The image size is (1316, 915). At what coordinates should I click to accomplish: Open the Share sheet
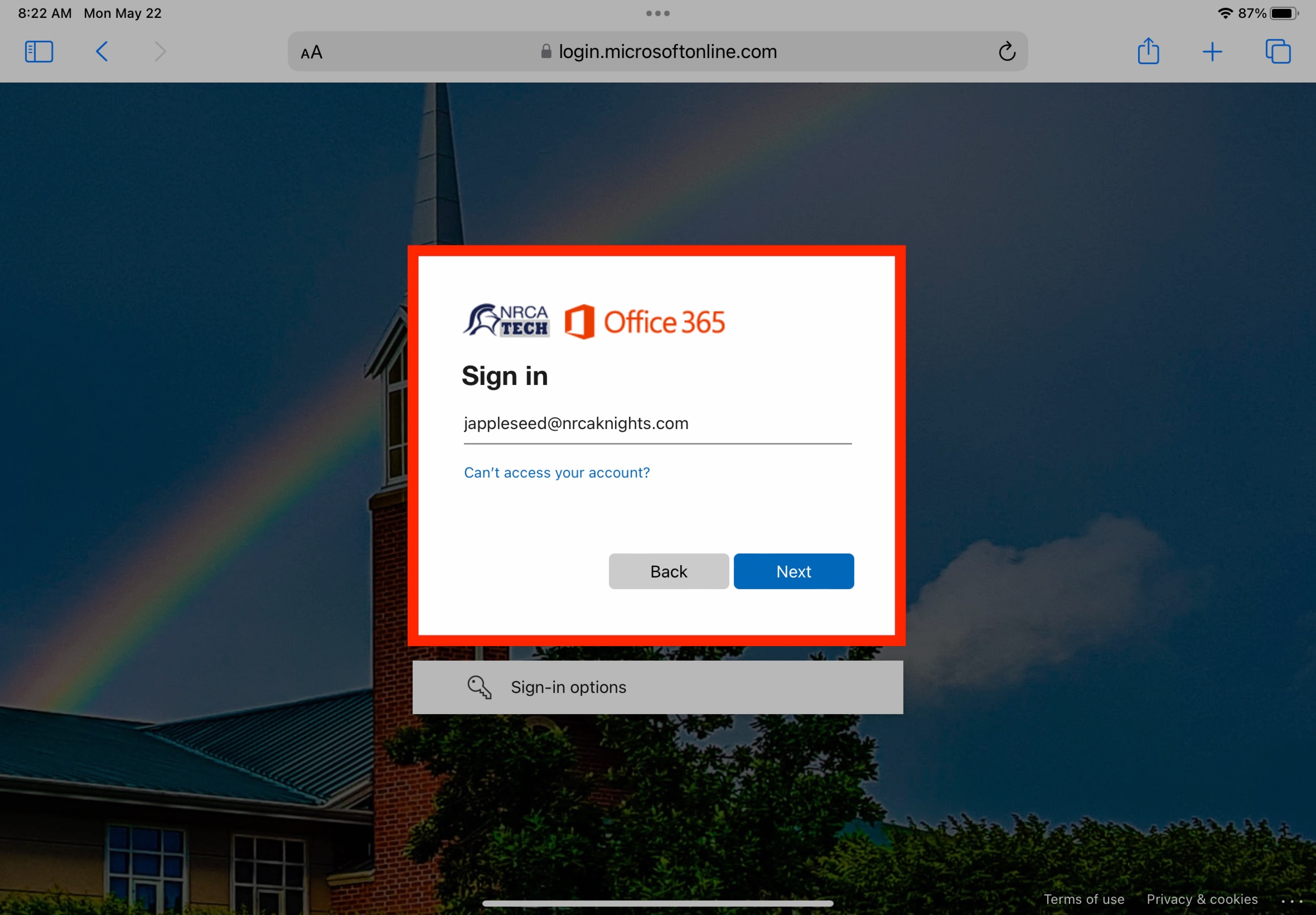(x=1148, y=51)
